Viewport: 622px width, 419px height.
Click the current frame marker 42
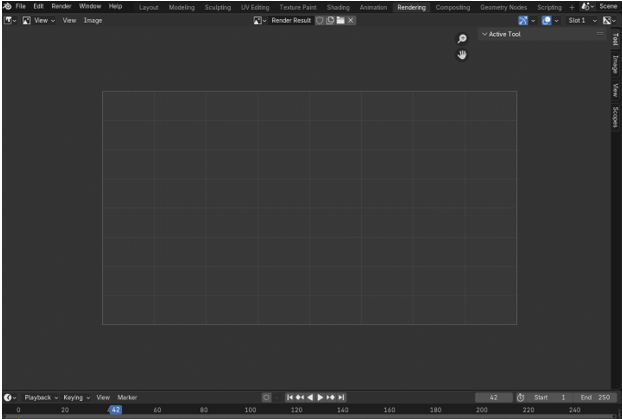tap(115, 409)
